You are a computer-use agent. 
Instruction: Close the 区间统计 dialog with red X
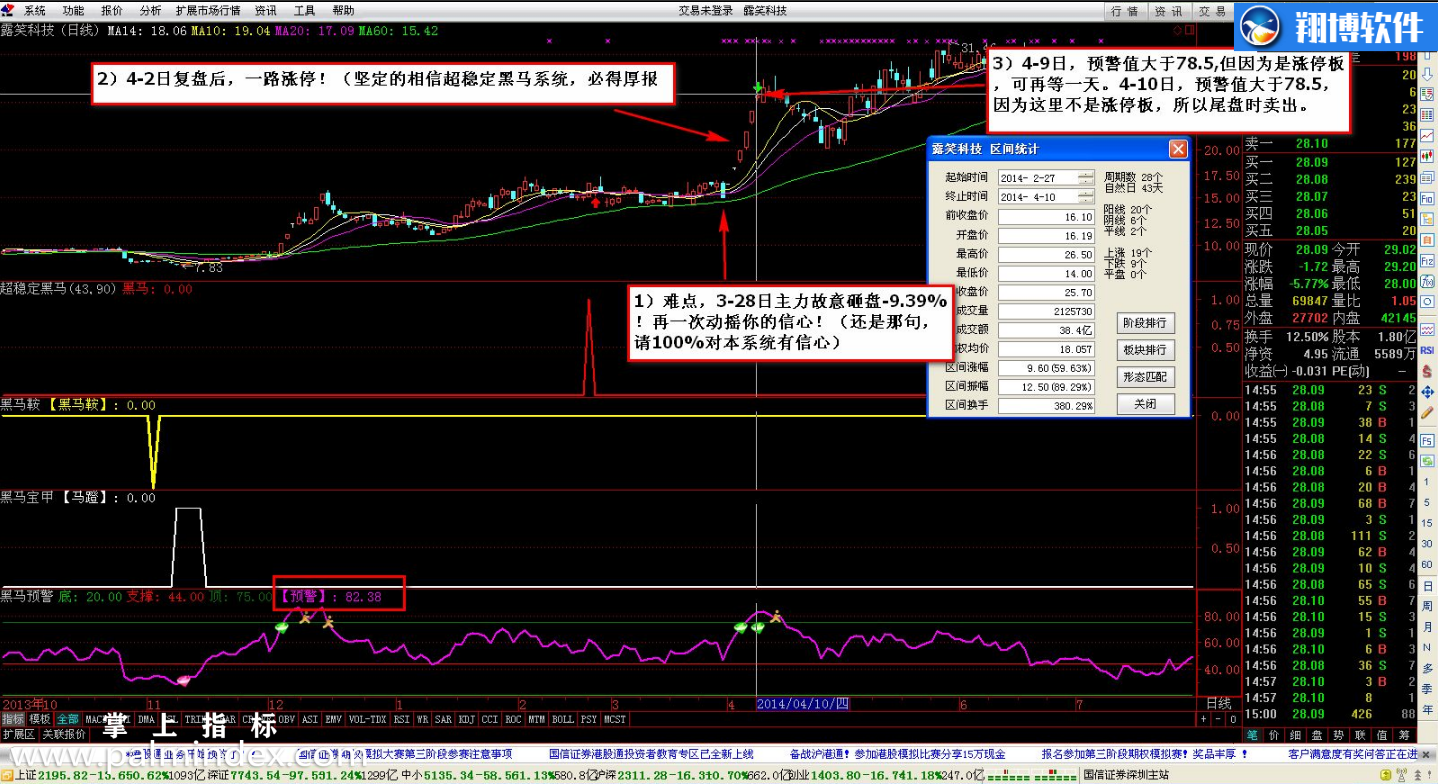[1178, 149]
